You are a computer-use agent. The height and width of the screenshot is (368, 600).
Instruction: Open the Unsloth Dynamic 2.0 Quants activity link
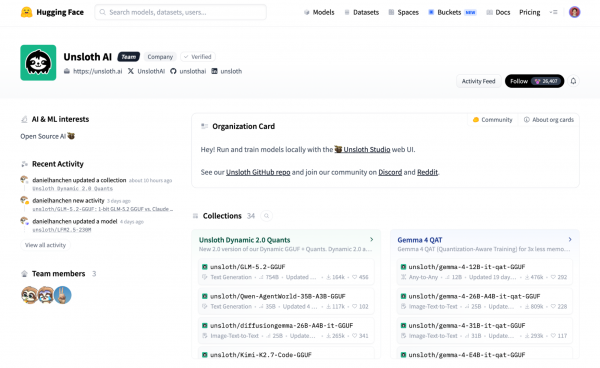[x=73, y=189]
